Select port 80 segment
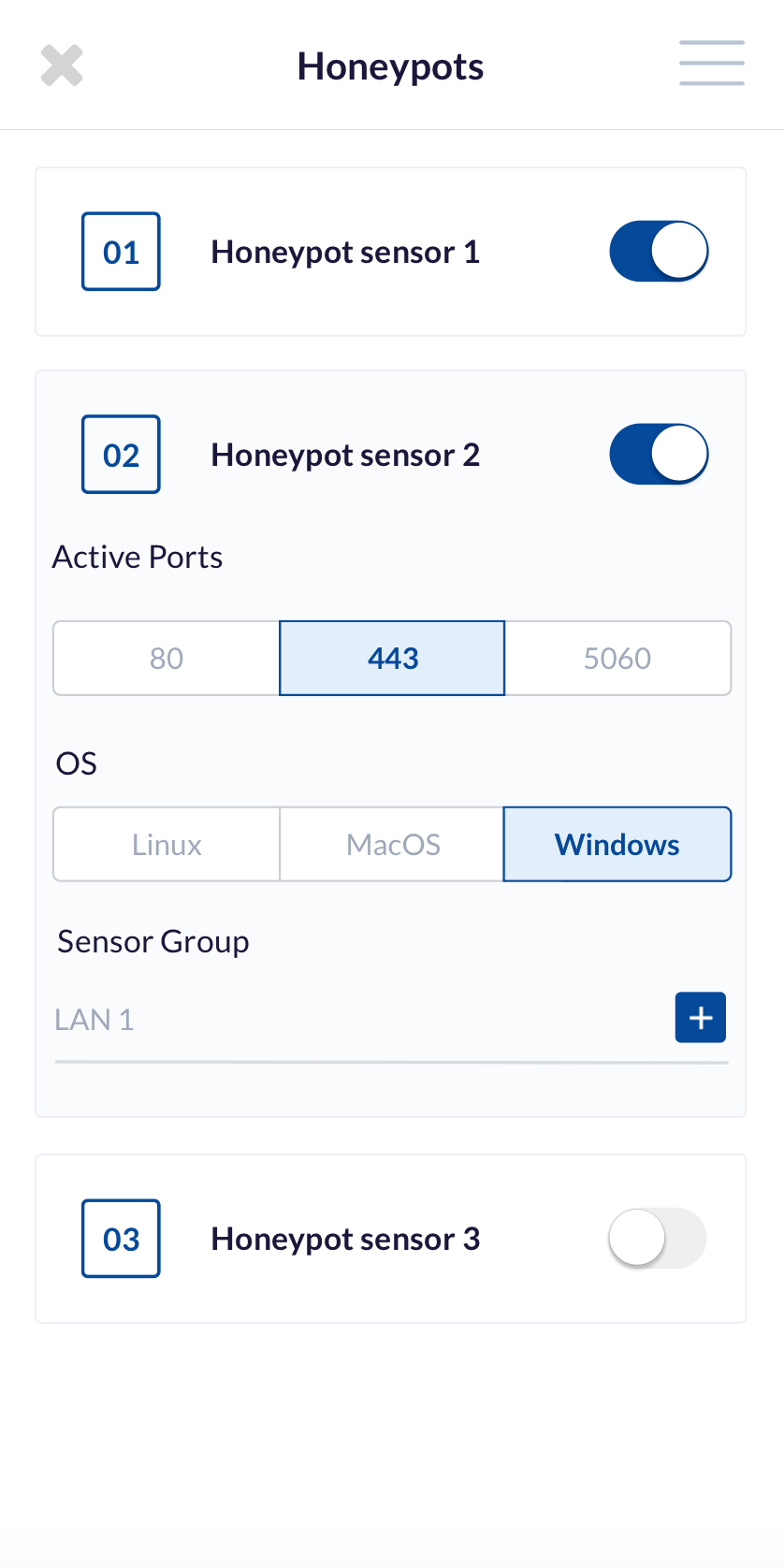 pos(167,659)
